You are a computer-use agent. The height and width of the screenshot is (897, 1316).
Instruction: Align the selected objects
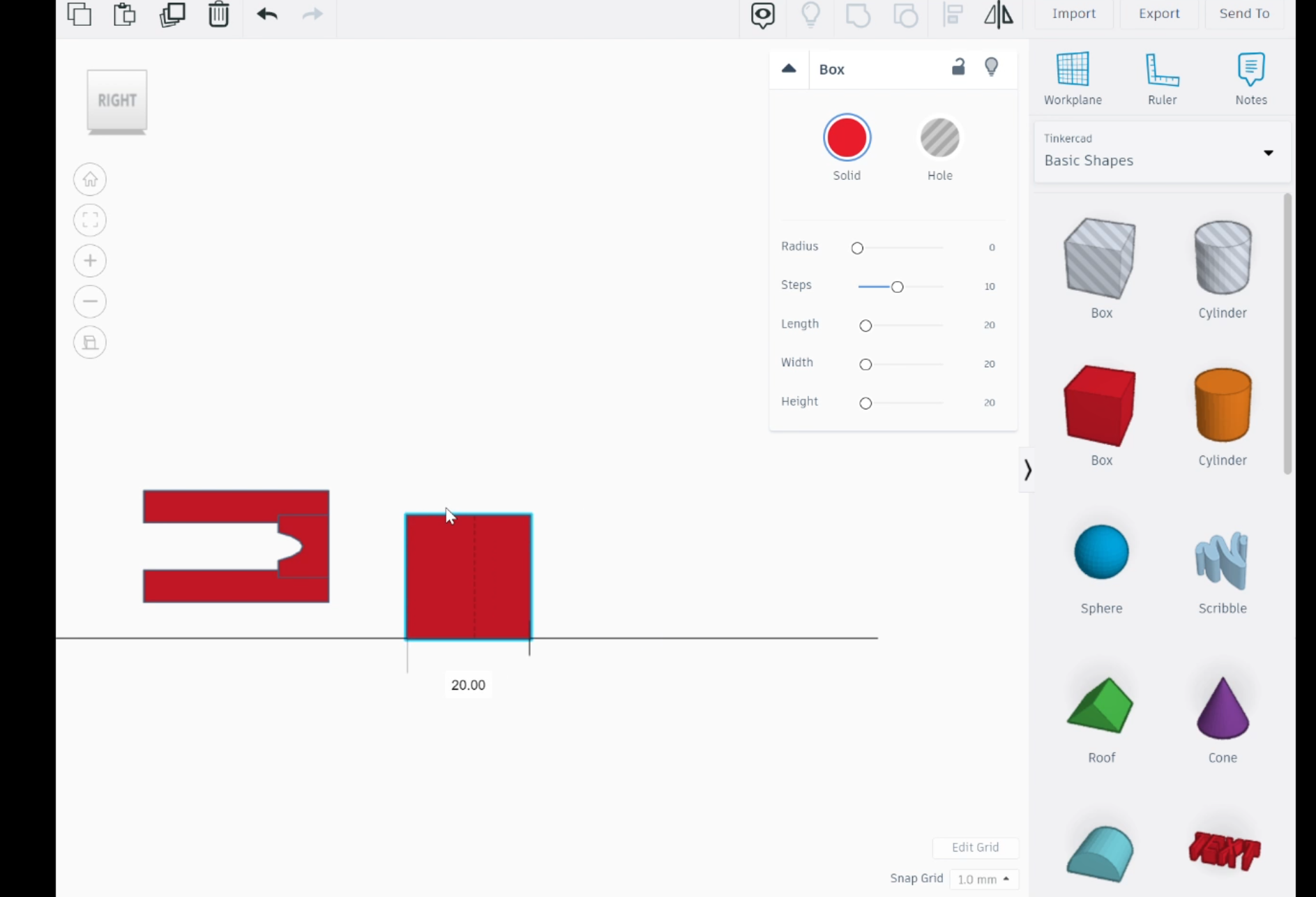(953, 14)
